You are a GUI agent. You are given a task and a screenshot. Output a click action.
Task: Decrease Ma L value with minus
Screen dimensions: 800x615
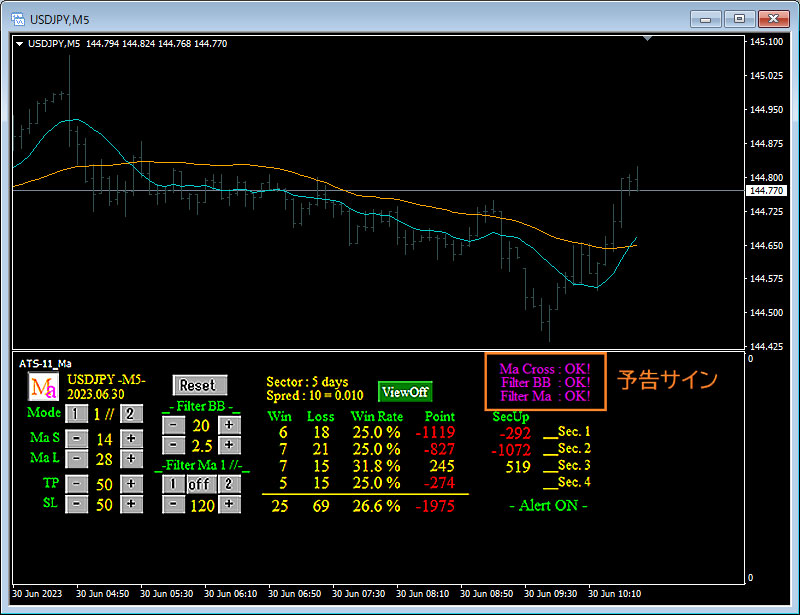coord(77,458)
